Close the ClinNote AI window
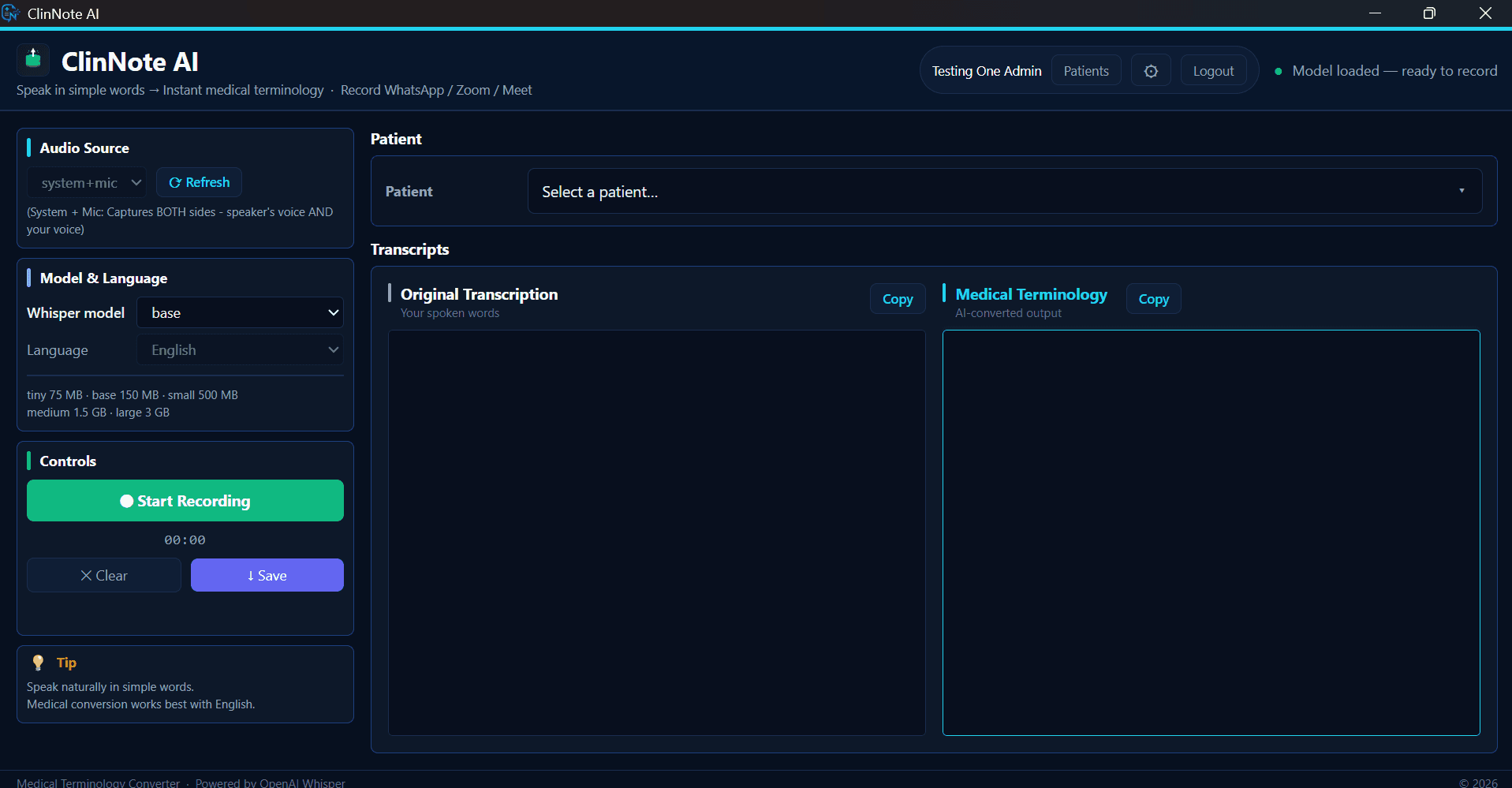1512x788 pixels. (x=1485, y=13)
